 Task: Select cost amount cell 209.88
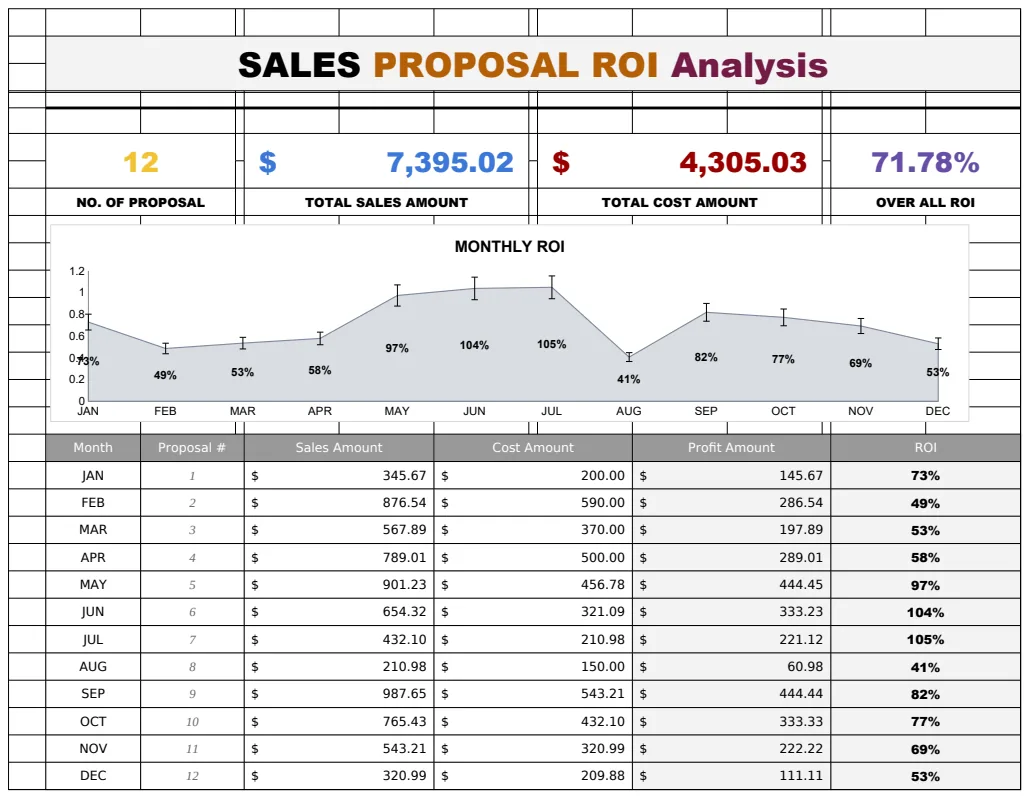(533, 776)
